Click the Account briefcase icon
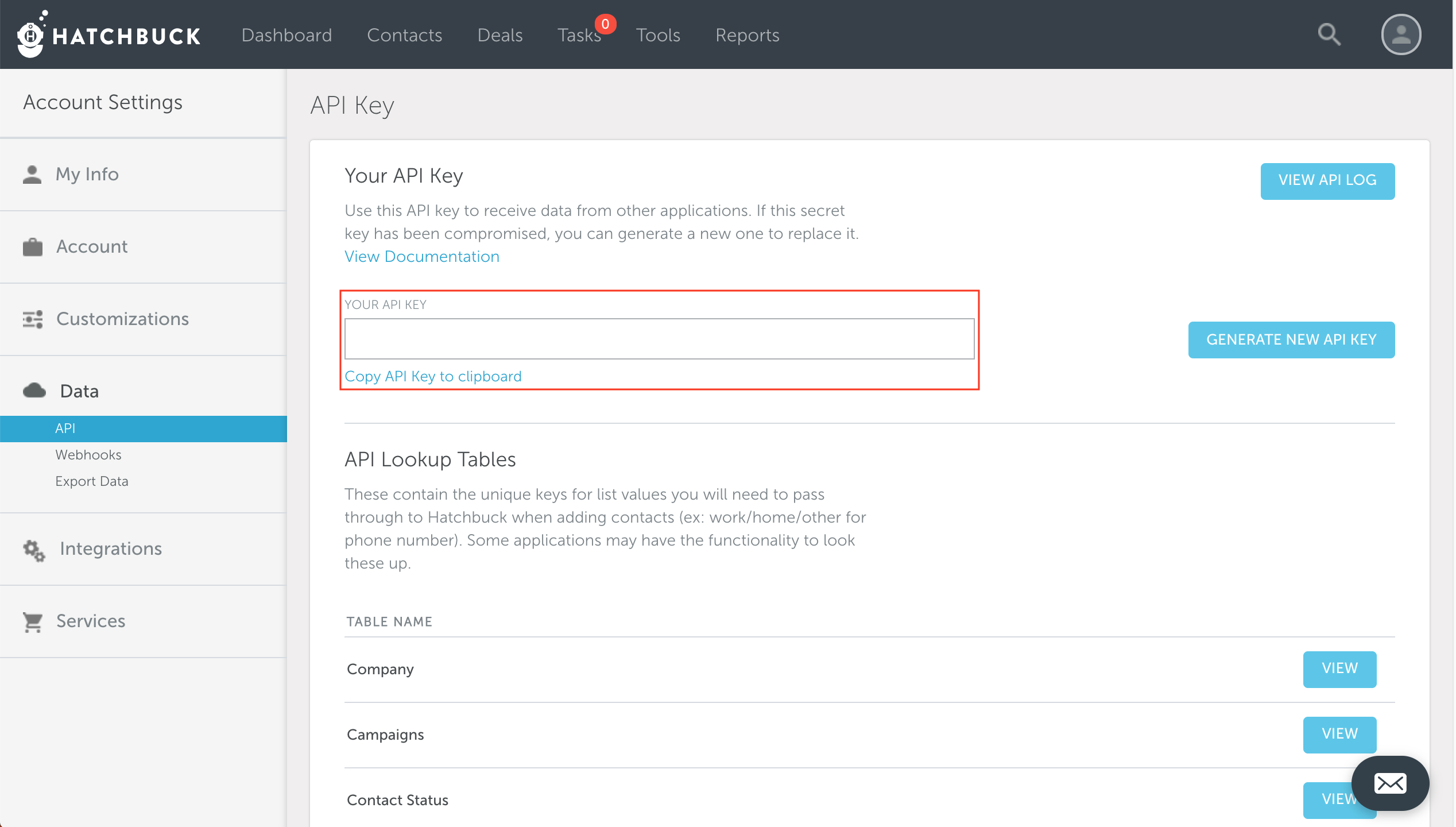 click(32, 246)
